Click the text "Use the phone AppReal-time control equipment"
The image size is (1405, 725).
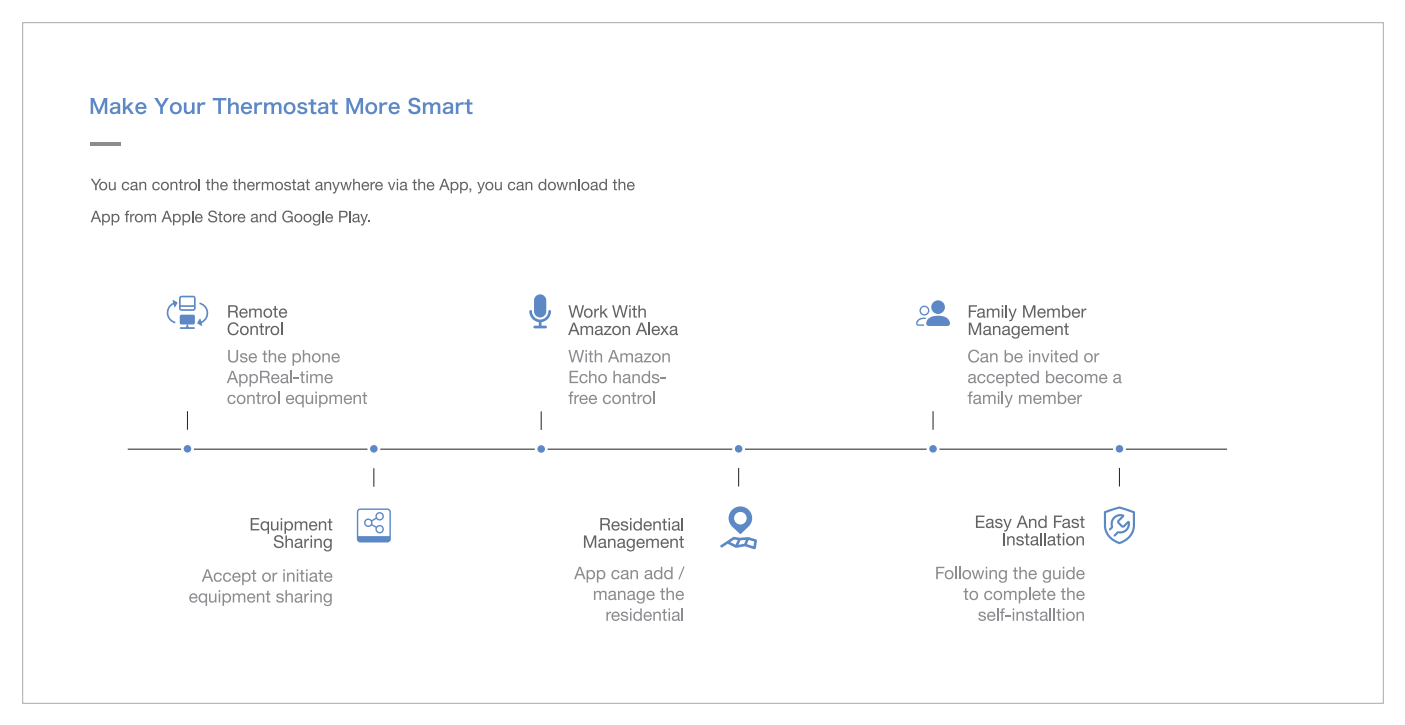[297, 377]
